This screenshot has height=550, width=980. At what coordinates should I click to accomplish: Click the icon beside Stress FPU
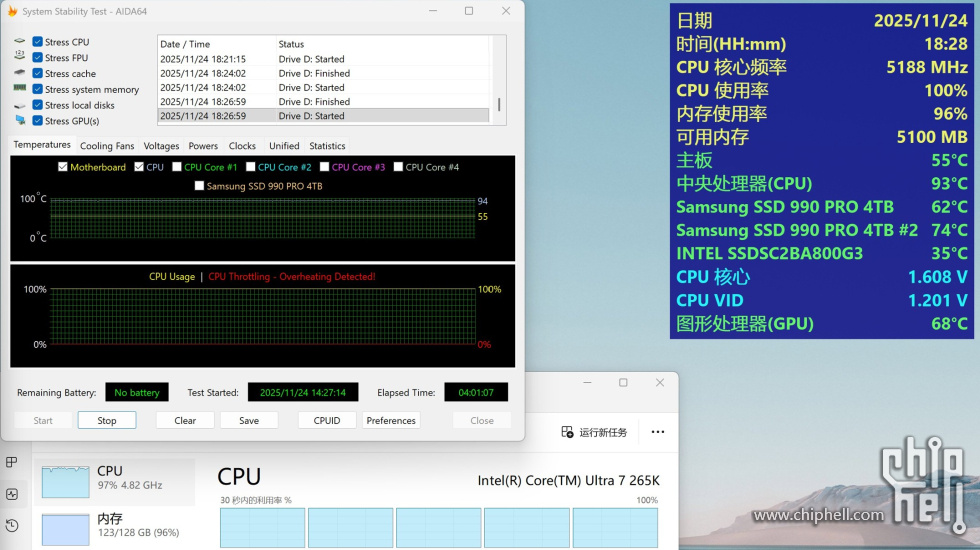point(20,56)
